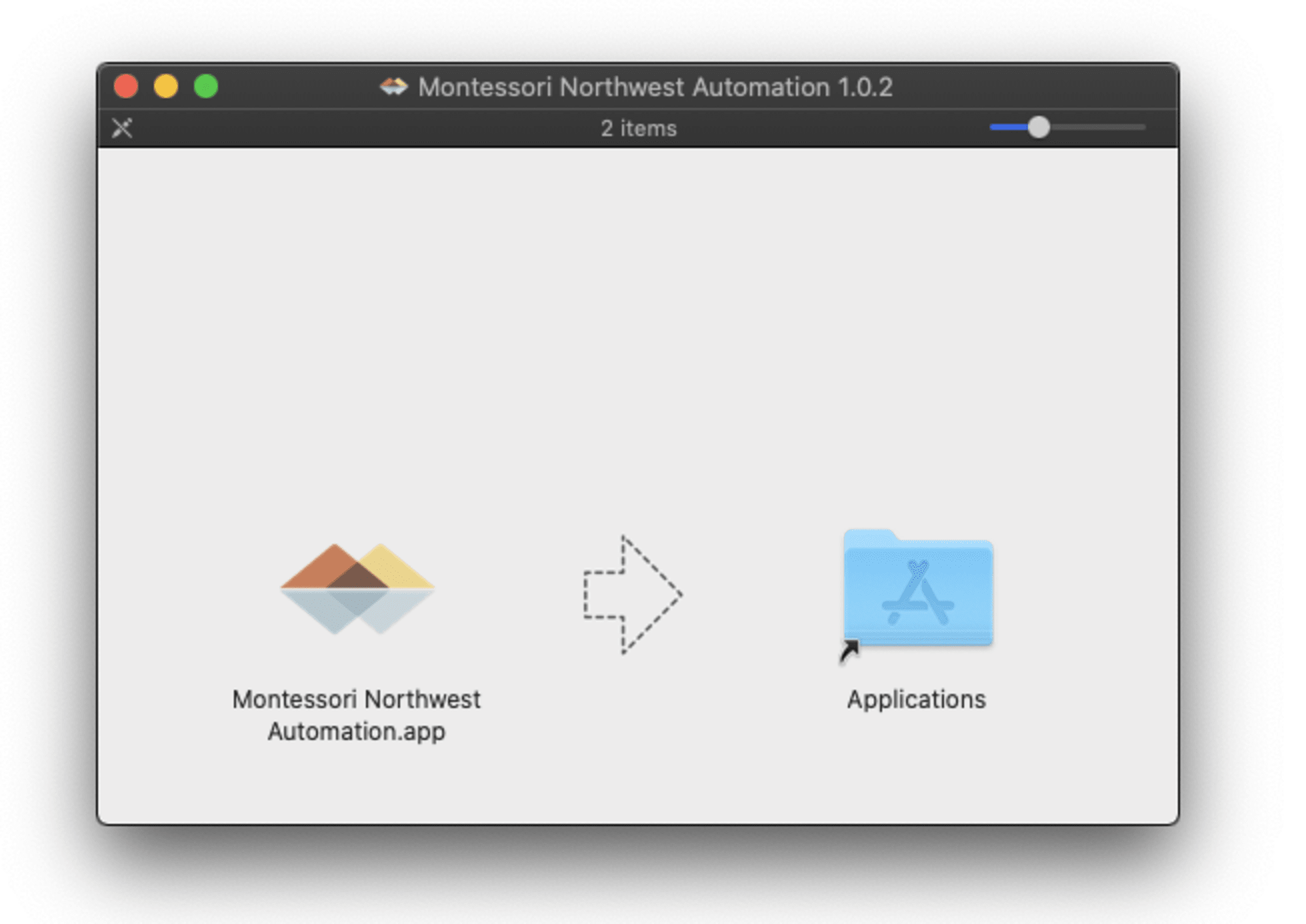Screen dimensions: 1306x924
Task: Click the window title "Montessori Northwest Automation 1.0.2"
Action: click(655, 87)
